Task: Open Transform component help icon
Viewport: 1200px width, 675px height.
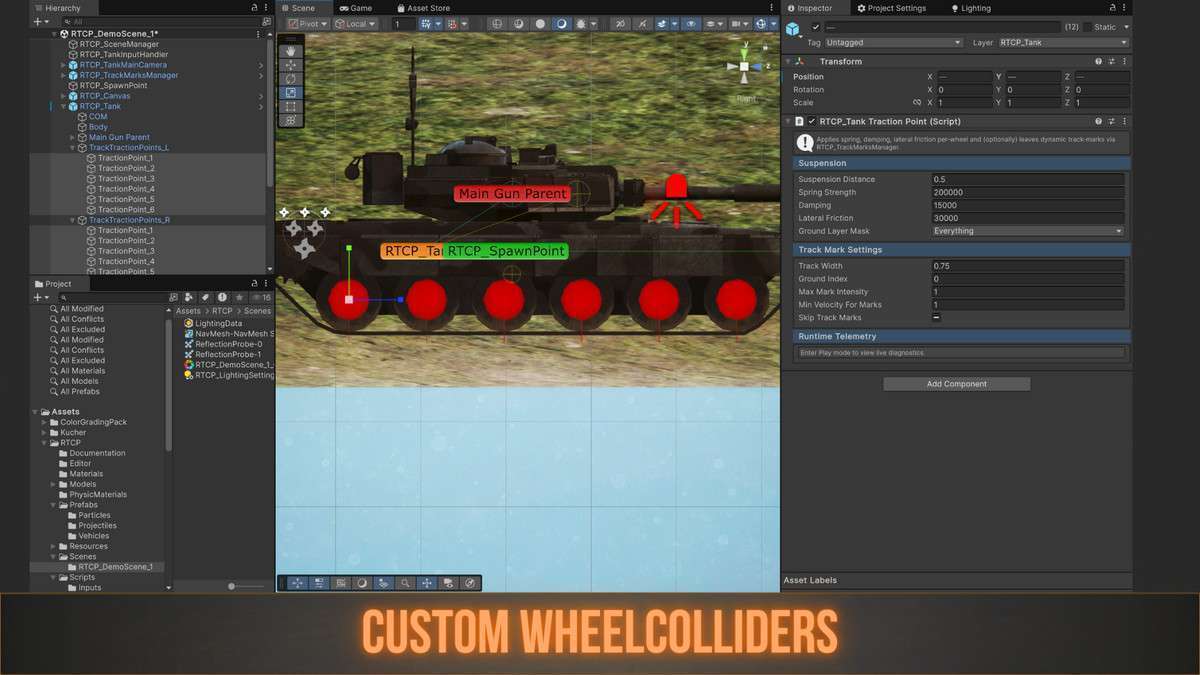Action: coord(1098,61)
